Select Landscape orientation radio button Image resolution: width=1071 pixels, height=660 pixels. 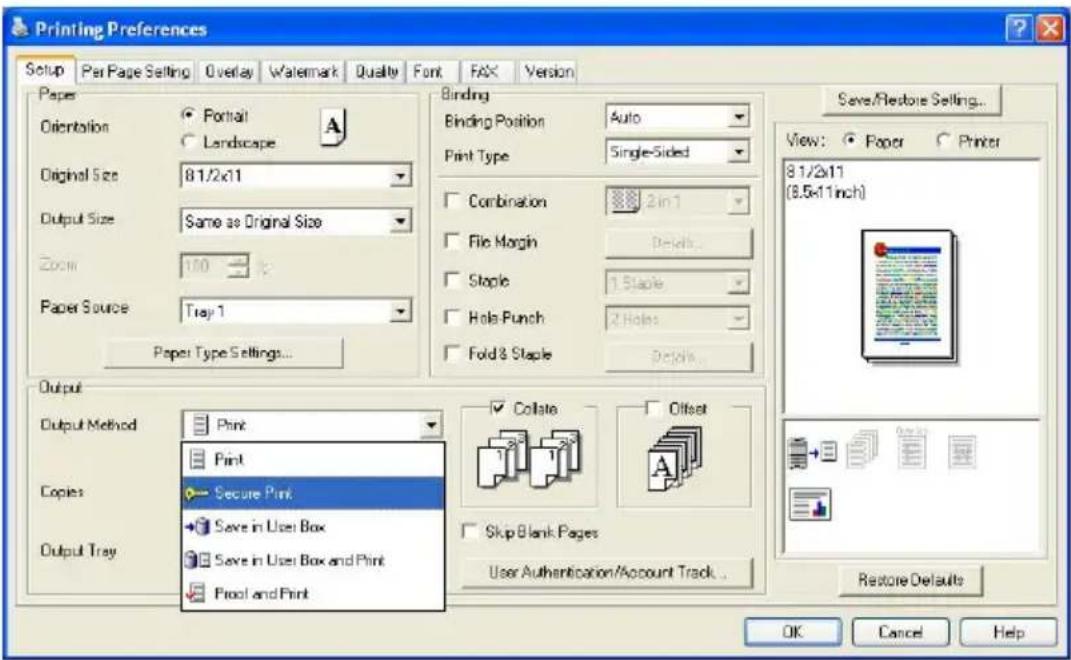coord(189,141)
